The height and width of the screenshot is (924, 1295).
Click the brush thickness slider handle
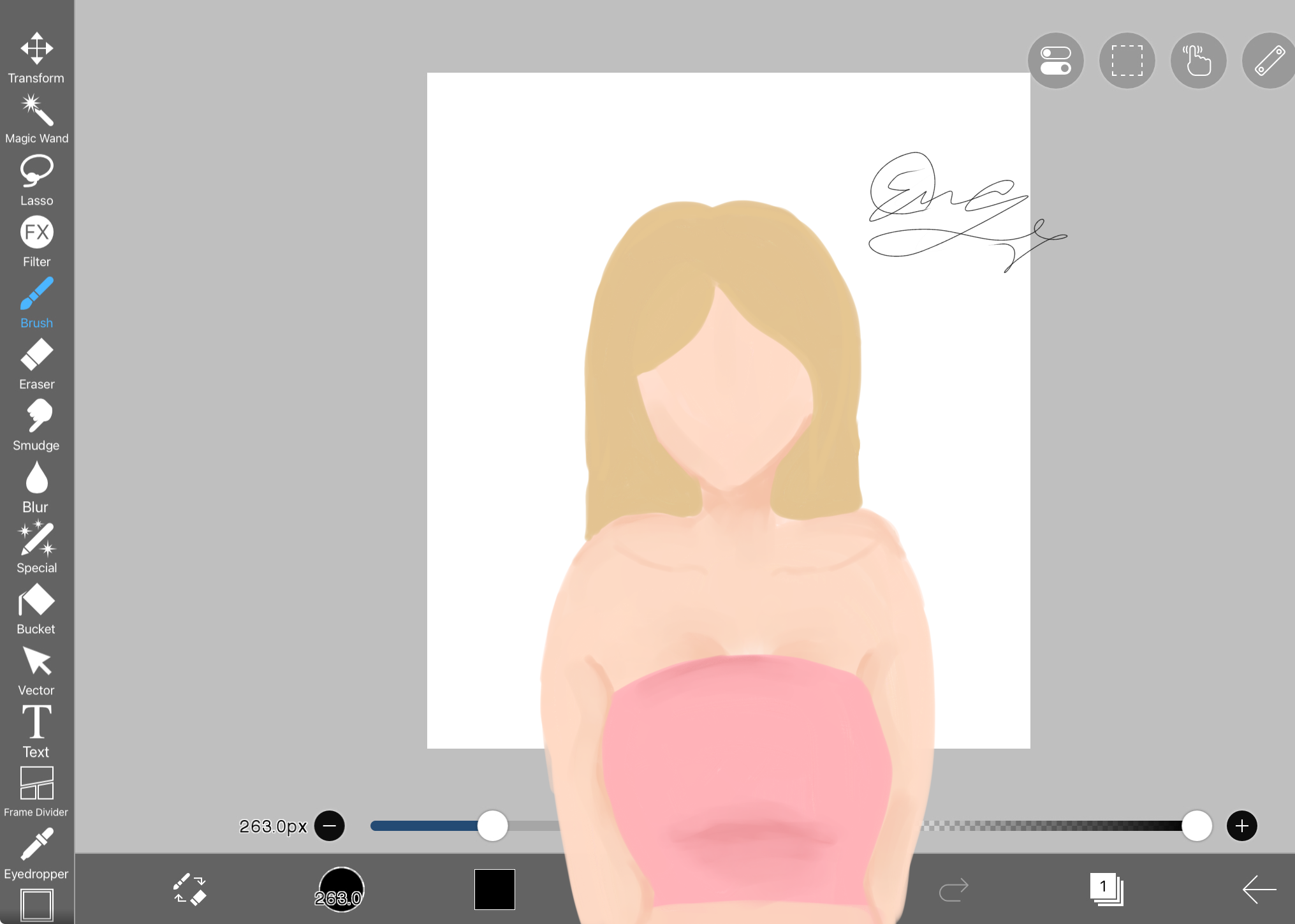(493, 826)
